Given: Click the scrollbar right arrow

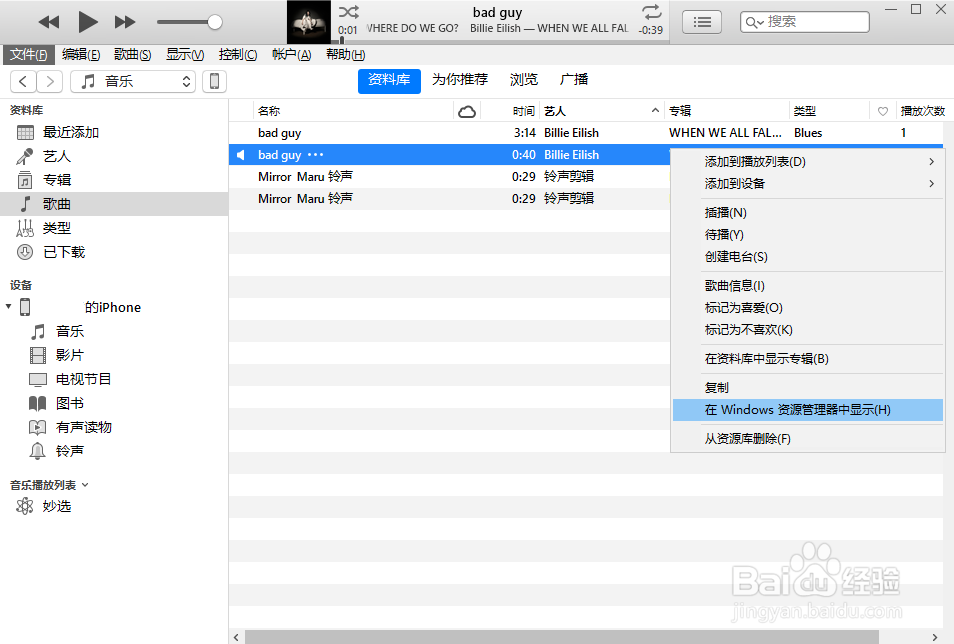Looking at the screenshot, I should [x=935, y=637].
